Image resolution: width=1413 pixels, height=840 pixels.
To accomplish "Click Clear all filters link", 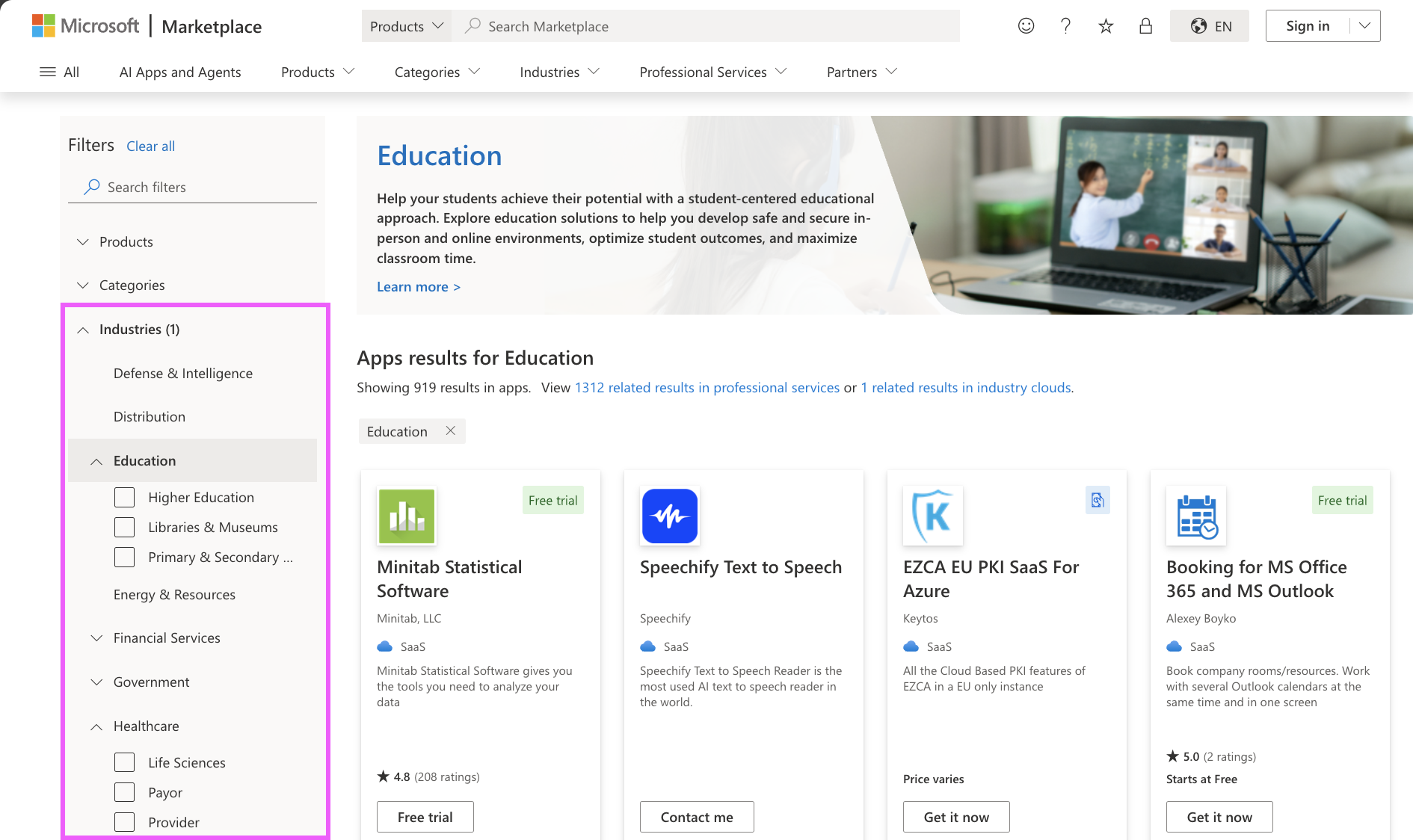I will pos(151,146).
